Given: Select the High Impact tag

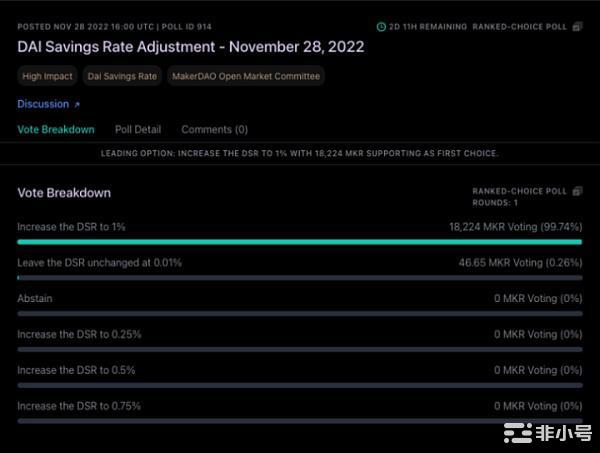Looking at the screenshot, I should pos(46,75).
